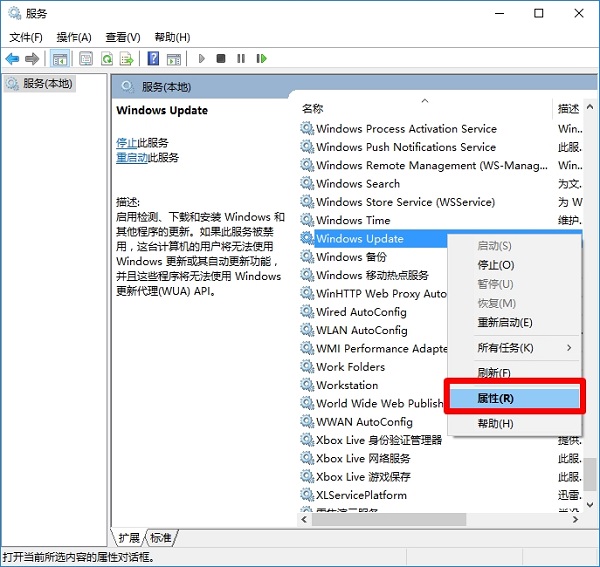Choose 帮助(H) in context menu
Screen dimensions: 600x567
(514, 423)
